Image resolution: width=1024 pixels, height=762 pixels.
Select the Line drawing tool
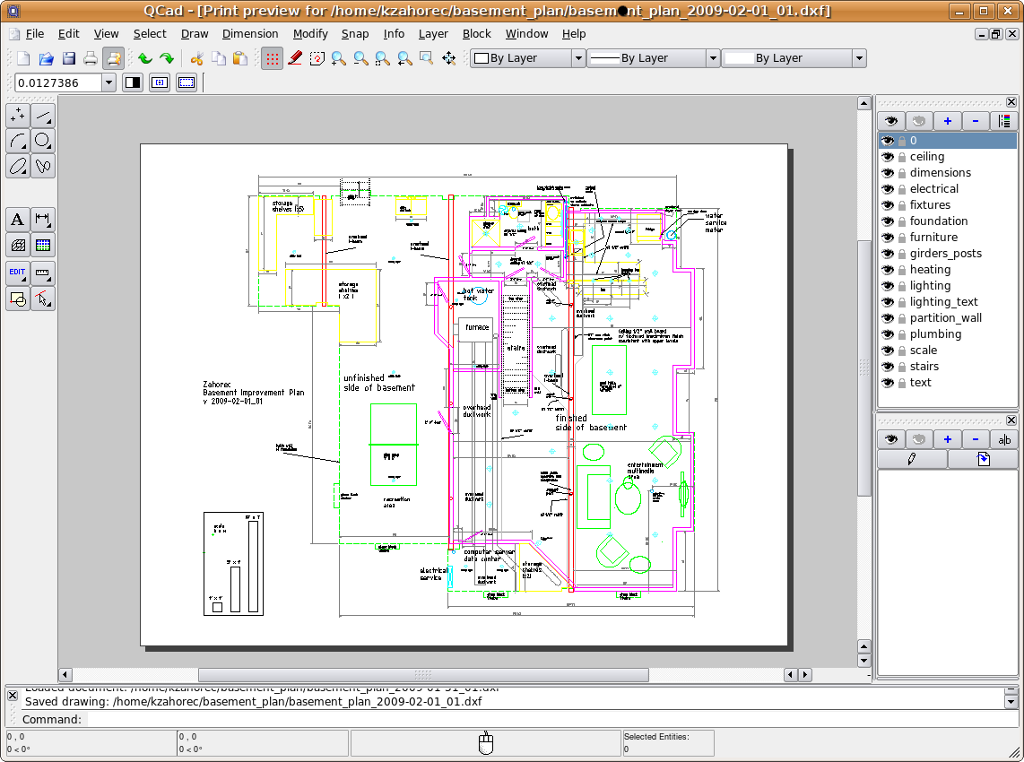point(43,115)
